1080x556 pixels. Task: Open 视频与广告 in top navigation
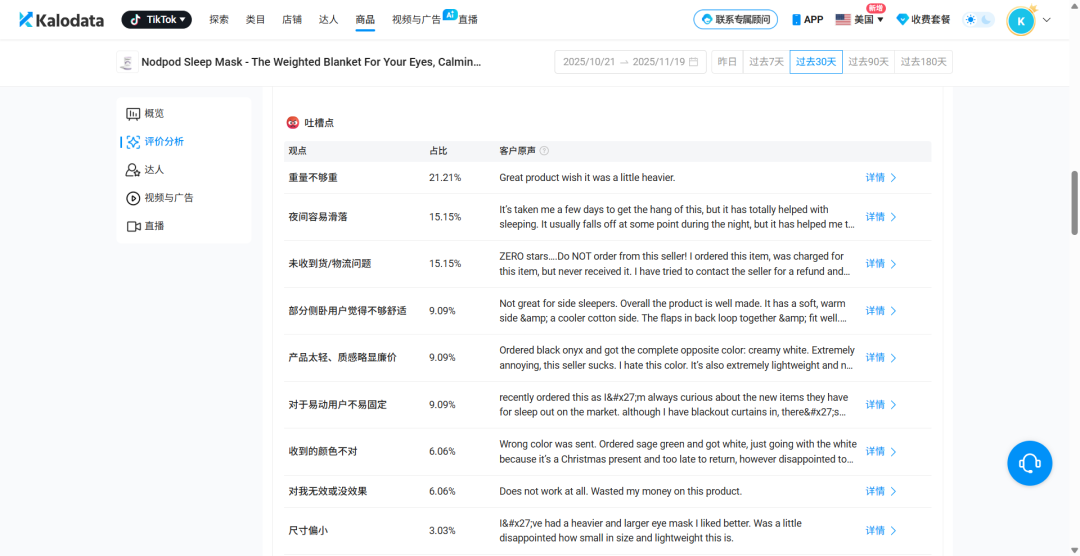416,20
